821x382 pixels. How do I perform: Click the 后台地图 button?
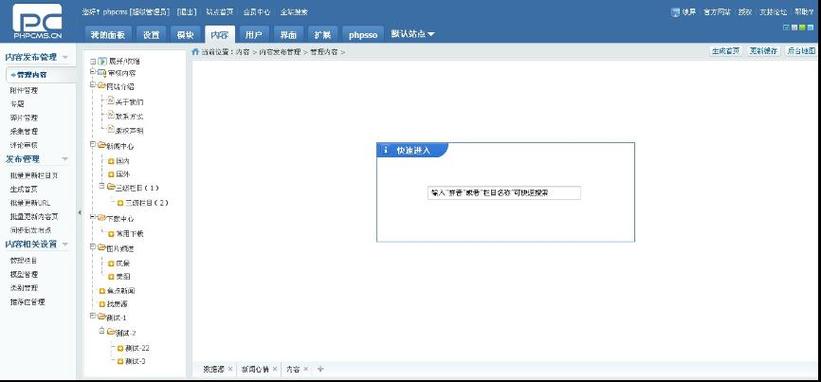tap(801, 51)
